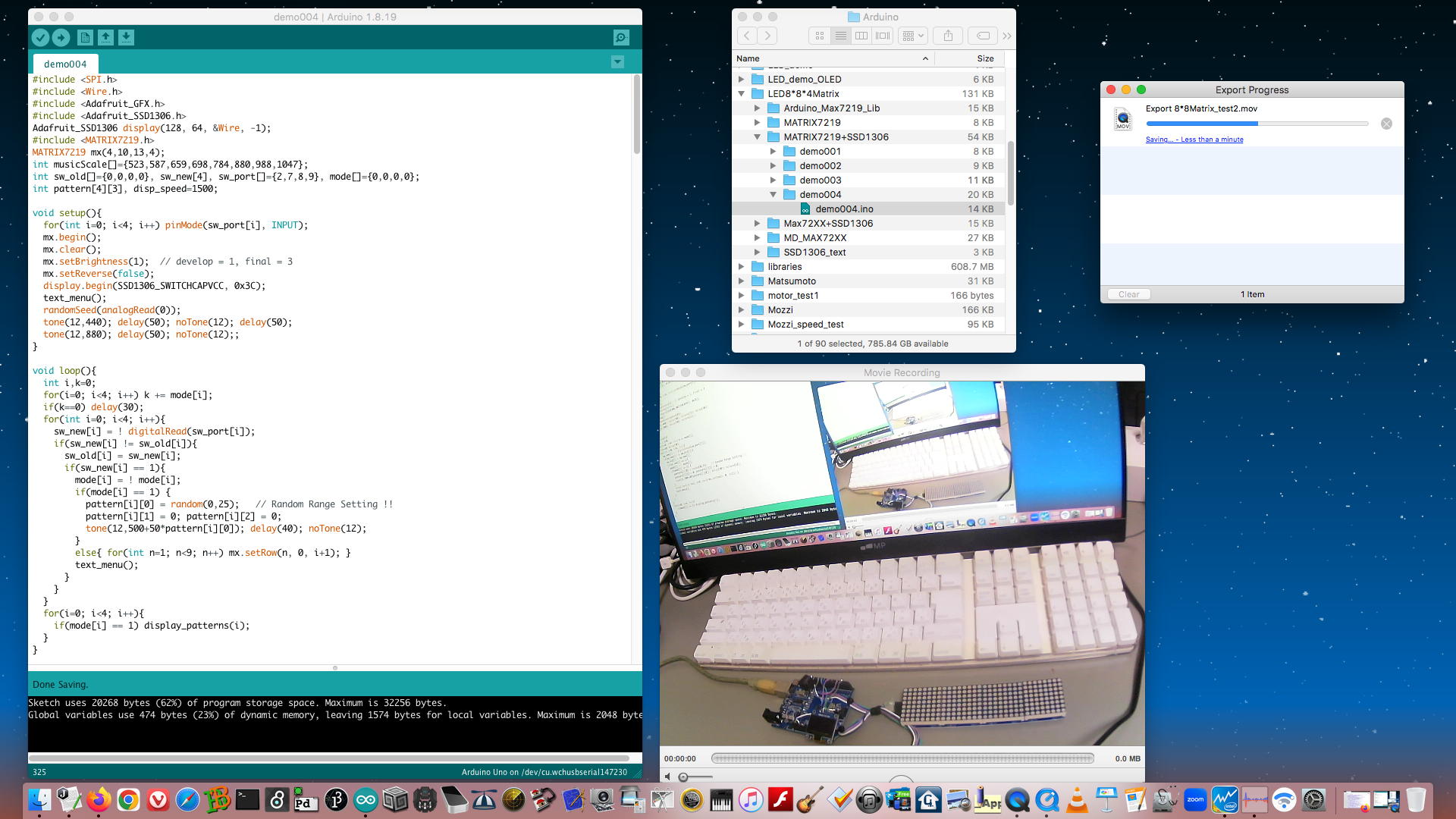
Task: Adjust the Movie Recording volume slider
Action: 683,777
